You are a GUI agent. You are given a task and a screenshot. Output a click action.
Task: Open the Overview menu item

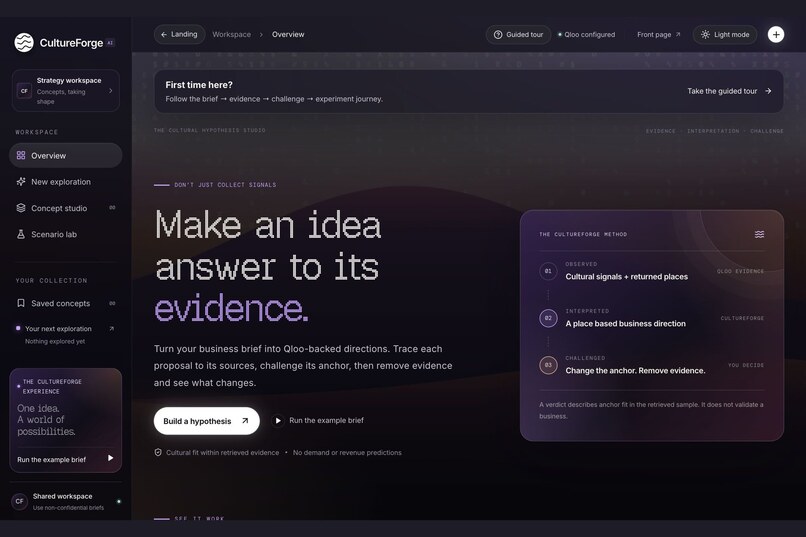coord(66,155)
